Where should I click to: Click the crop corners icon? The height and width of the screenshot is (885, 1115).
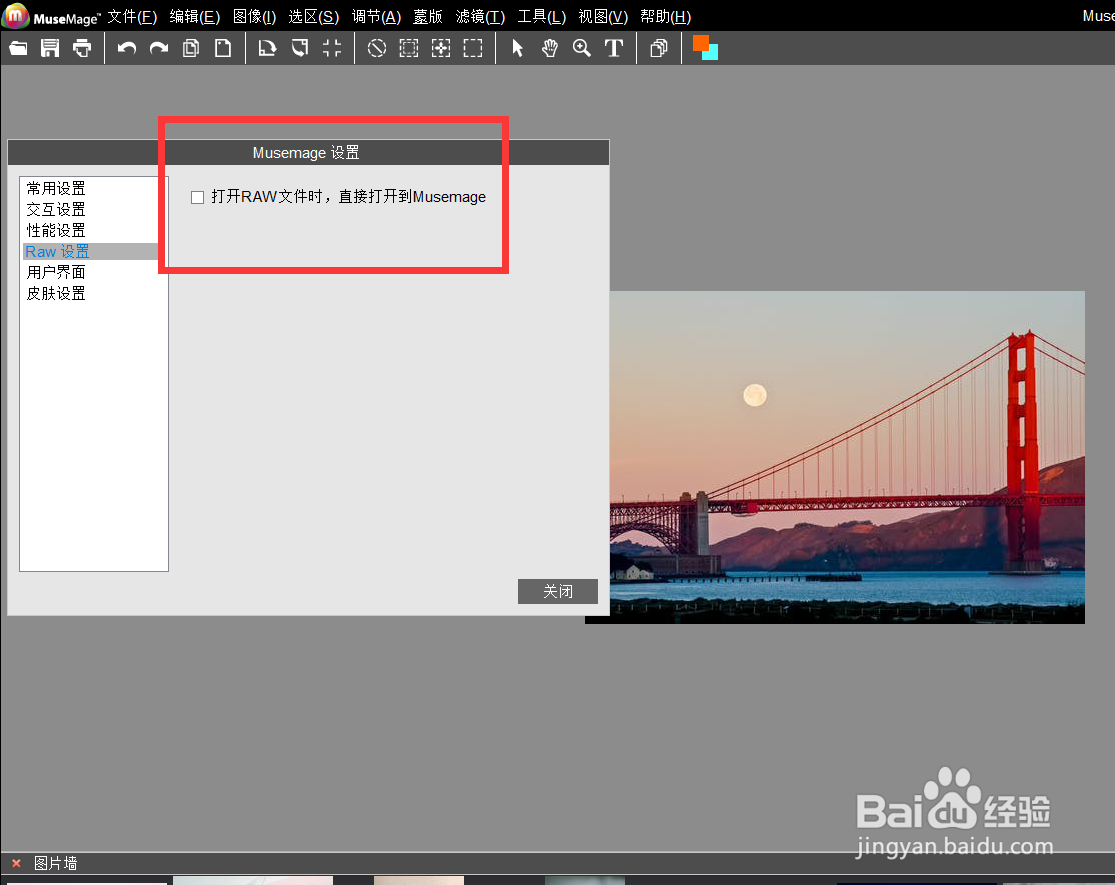point(331,48)
